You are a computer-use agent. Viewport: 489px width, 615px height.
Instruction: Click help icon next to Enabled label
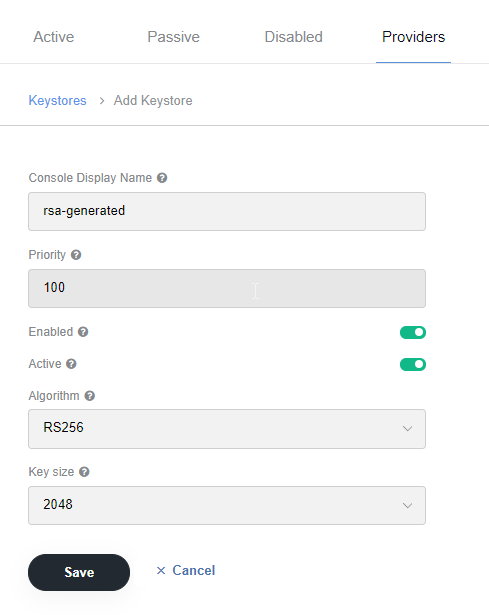coord(83,332)
